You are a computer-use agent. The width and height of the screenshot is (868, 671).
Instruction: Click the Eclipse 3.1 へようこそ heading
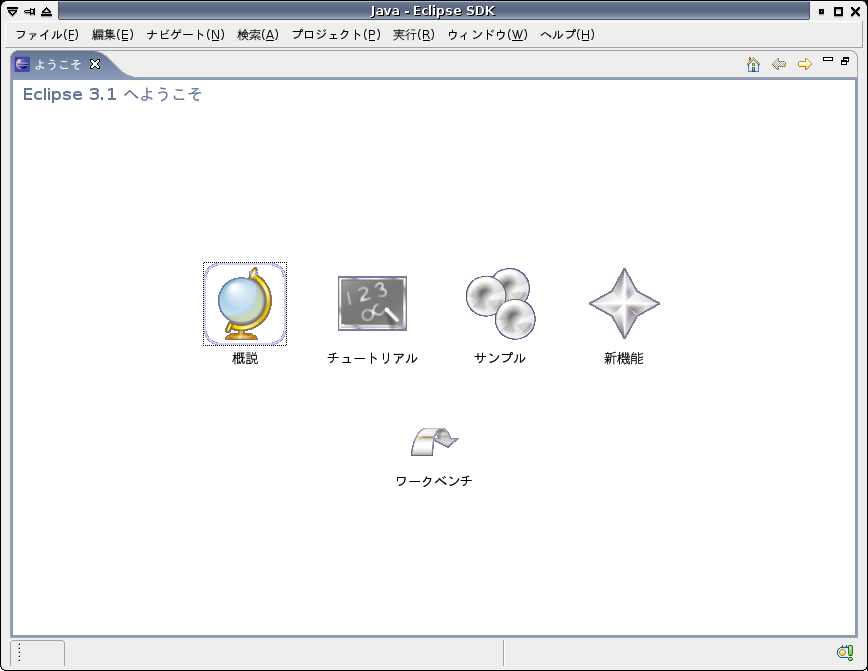[x=112, y=95]
